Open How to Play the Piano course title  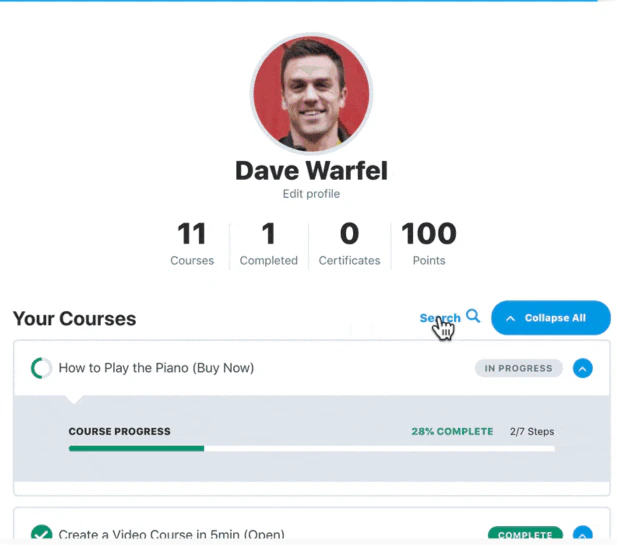pyautogui.click(x=156, y=368)
